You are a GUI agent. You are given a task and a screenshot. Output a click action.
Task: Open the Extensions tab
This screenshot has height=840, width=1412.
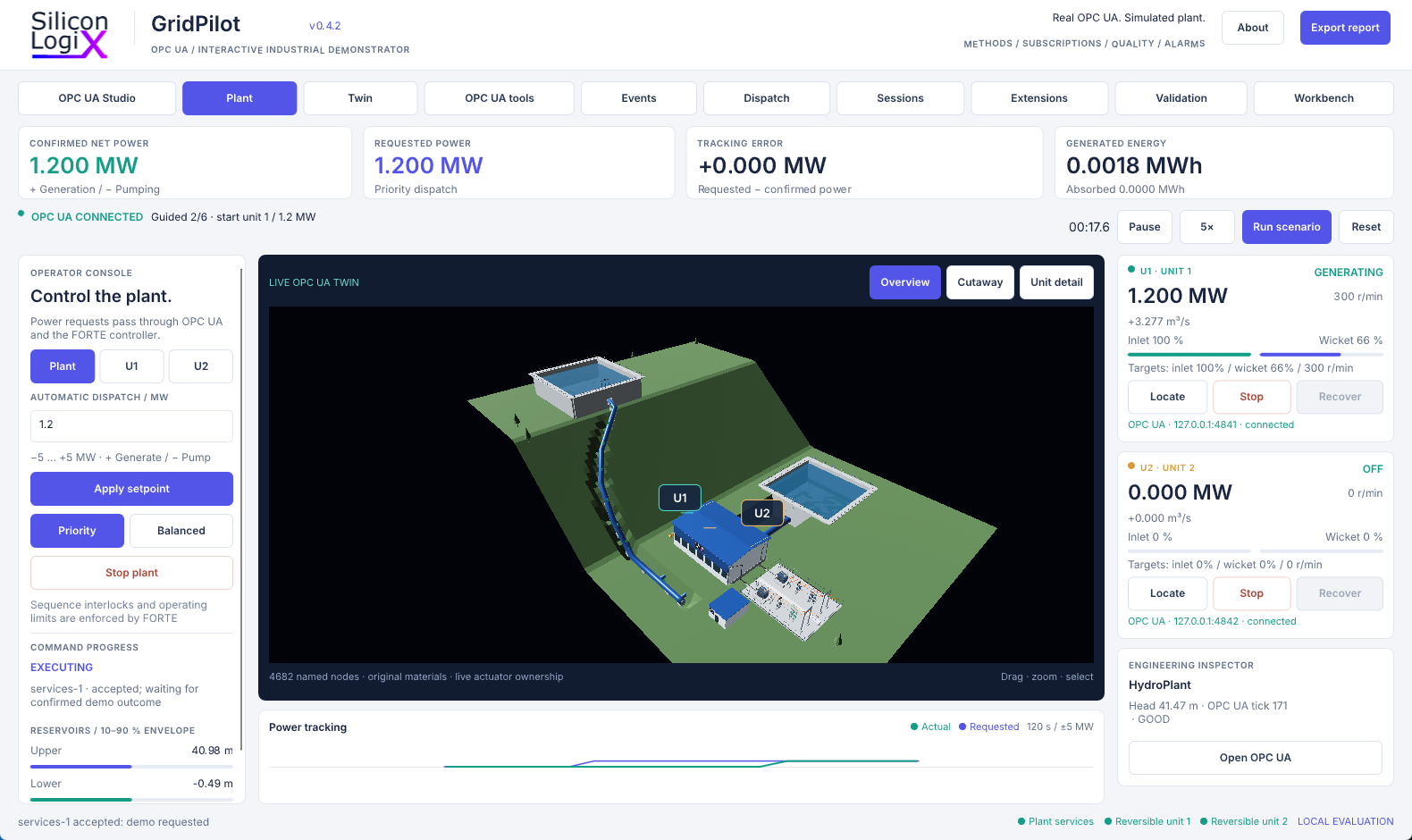point(1039,98)
